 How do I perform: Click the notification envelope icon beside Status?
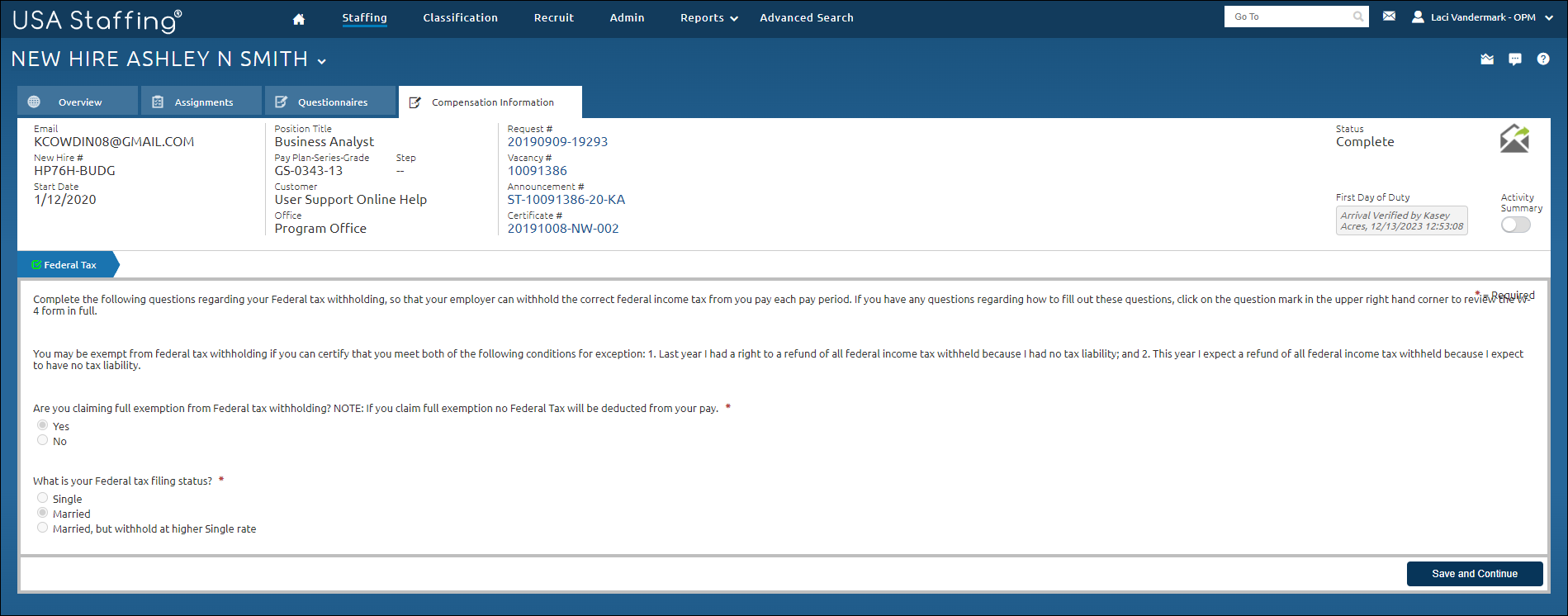tap(1514, 139)
